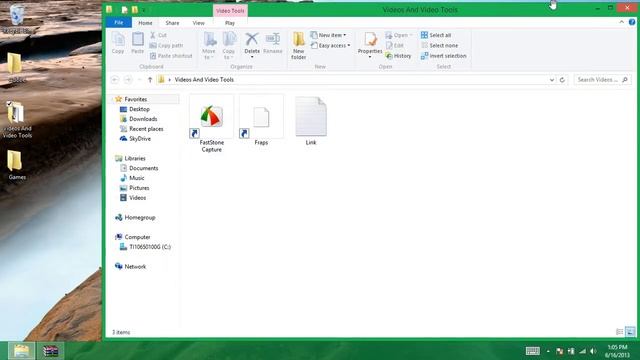
Task: Select Recycle Bin on desktop
Action: (17, 19)
